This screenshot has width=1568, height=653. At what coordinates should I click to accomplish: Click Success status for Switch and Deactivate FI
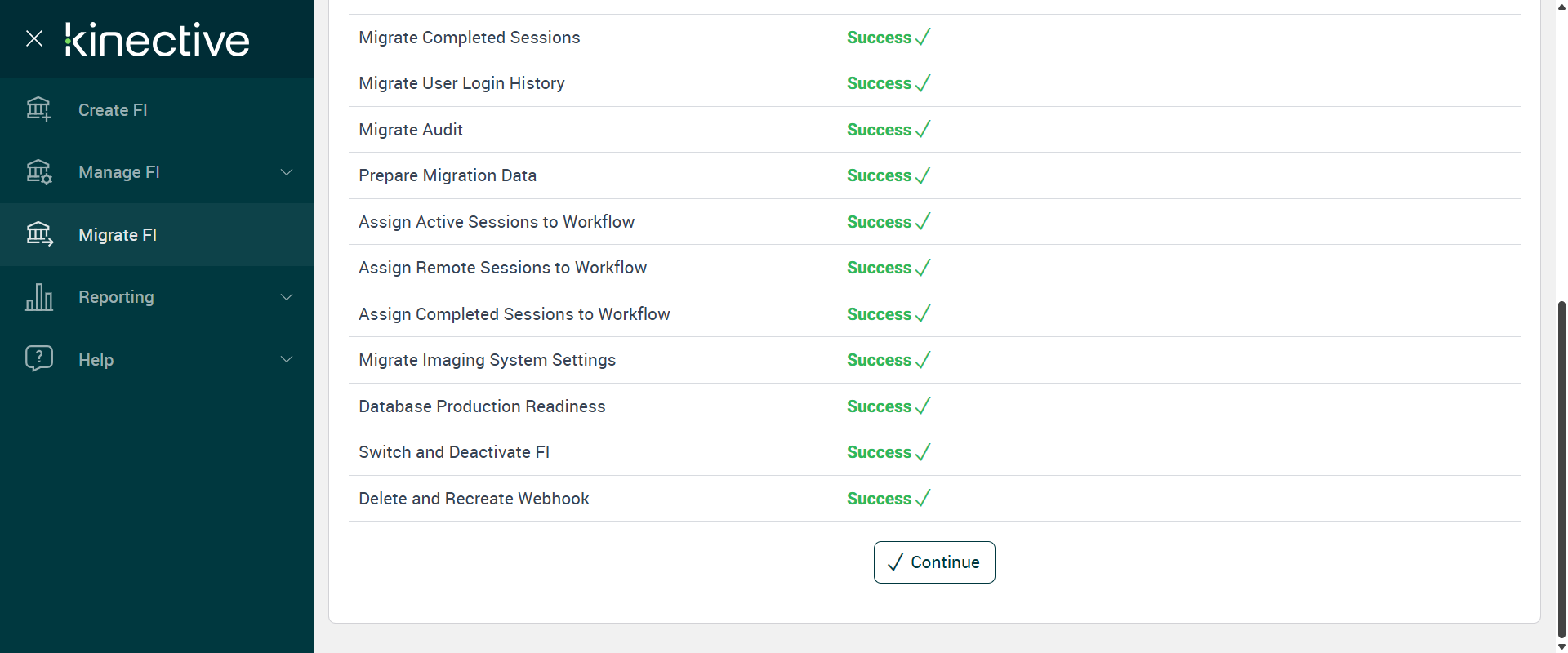pyautogui.click(x=879, y=452)
